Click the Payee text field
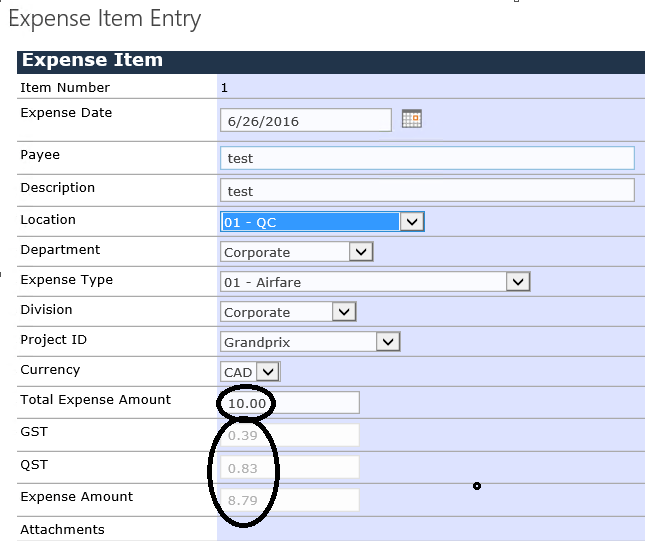Screen dimensions: 645x541 click(x=427, y=158)
